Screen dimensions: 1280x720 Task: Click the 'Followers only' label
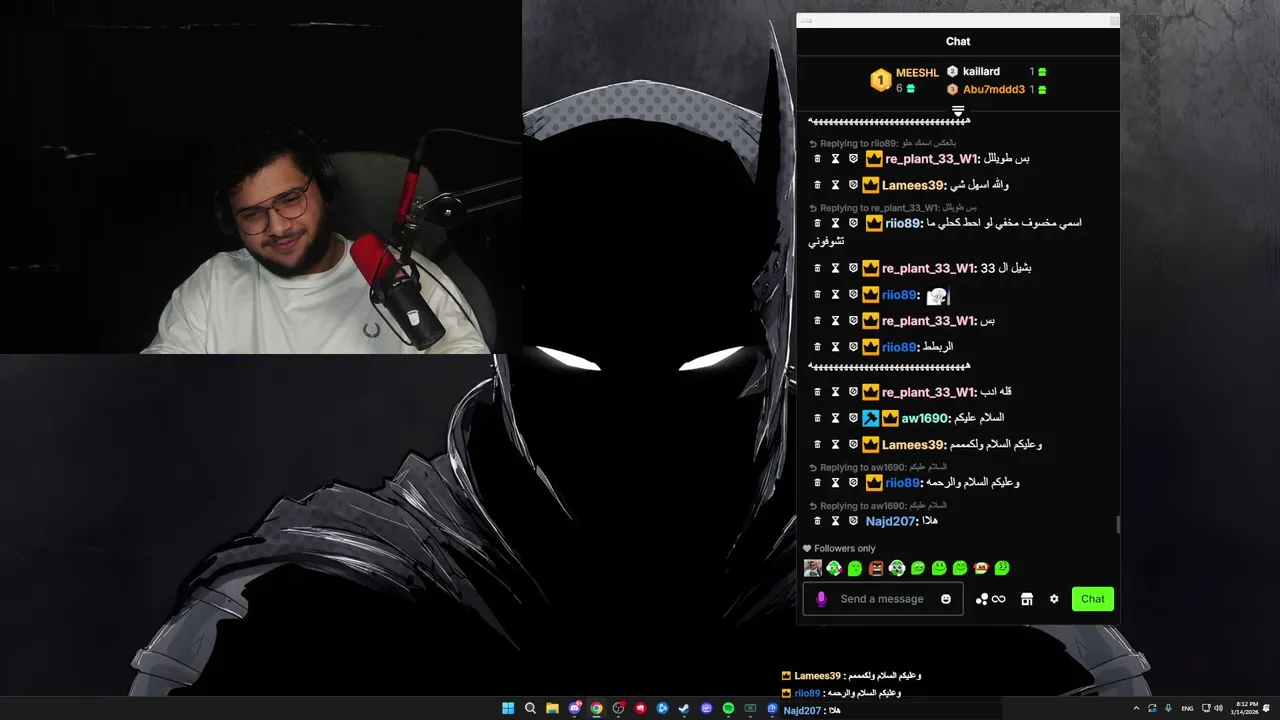(x=844, y=548)
